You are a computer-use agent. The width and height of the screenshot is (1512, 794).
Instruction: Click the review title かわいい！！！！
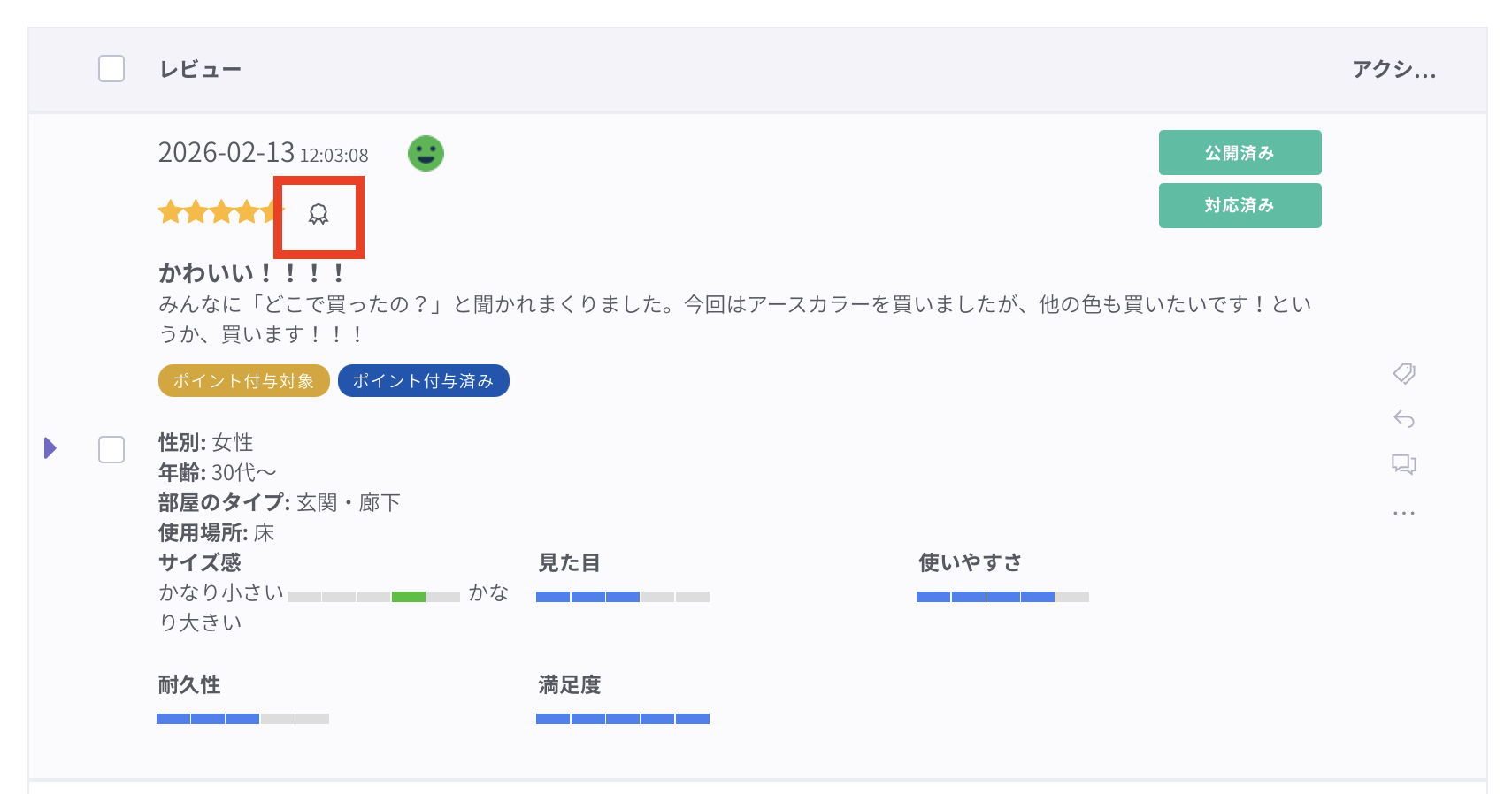[251, 273]
